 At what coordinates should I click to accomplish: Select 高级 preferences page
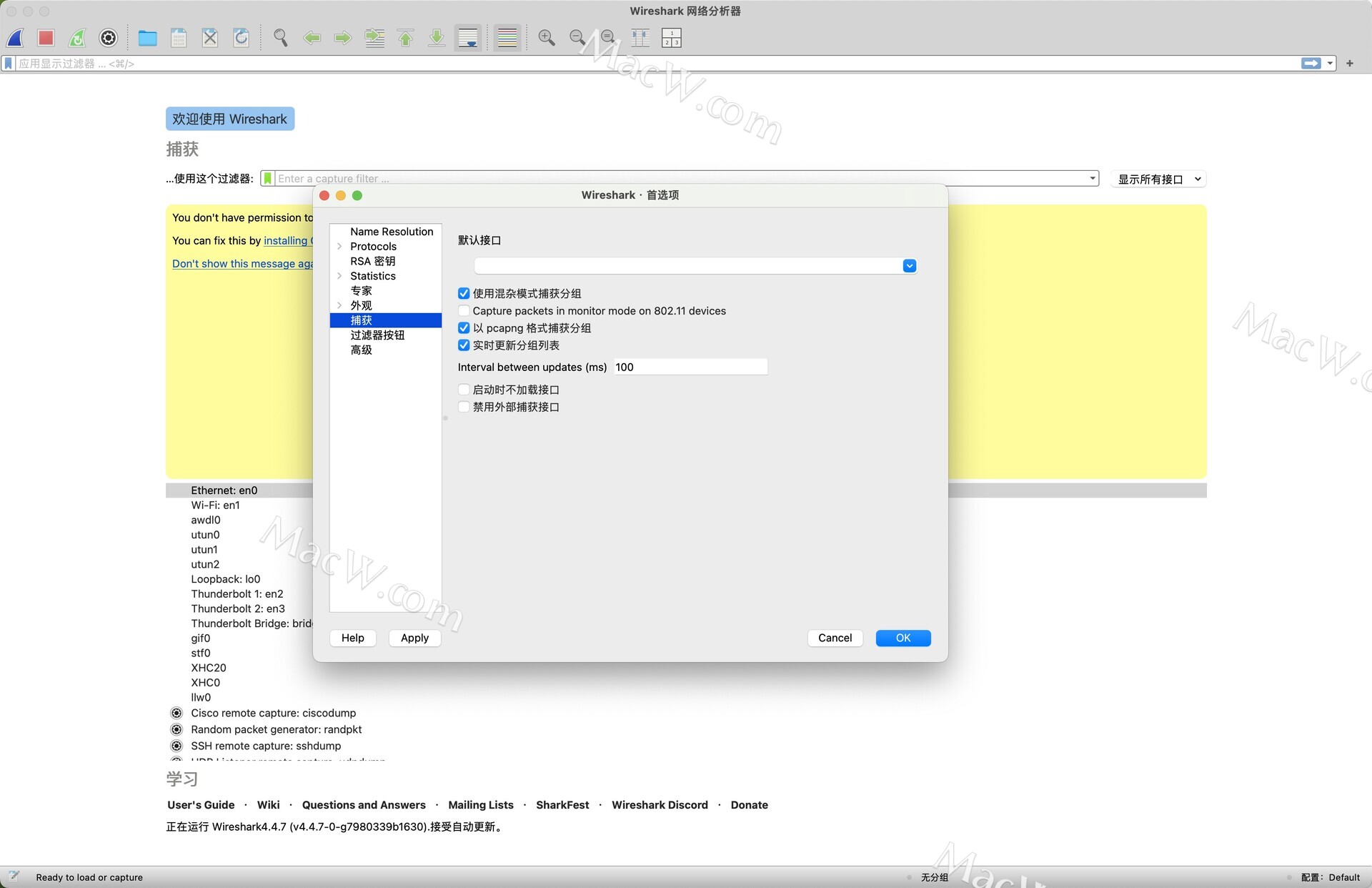pyautogui.click(x=361, y=350)
